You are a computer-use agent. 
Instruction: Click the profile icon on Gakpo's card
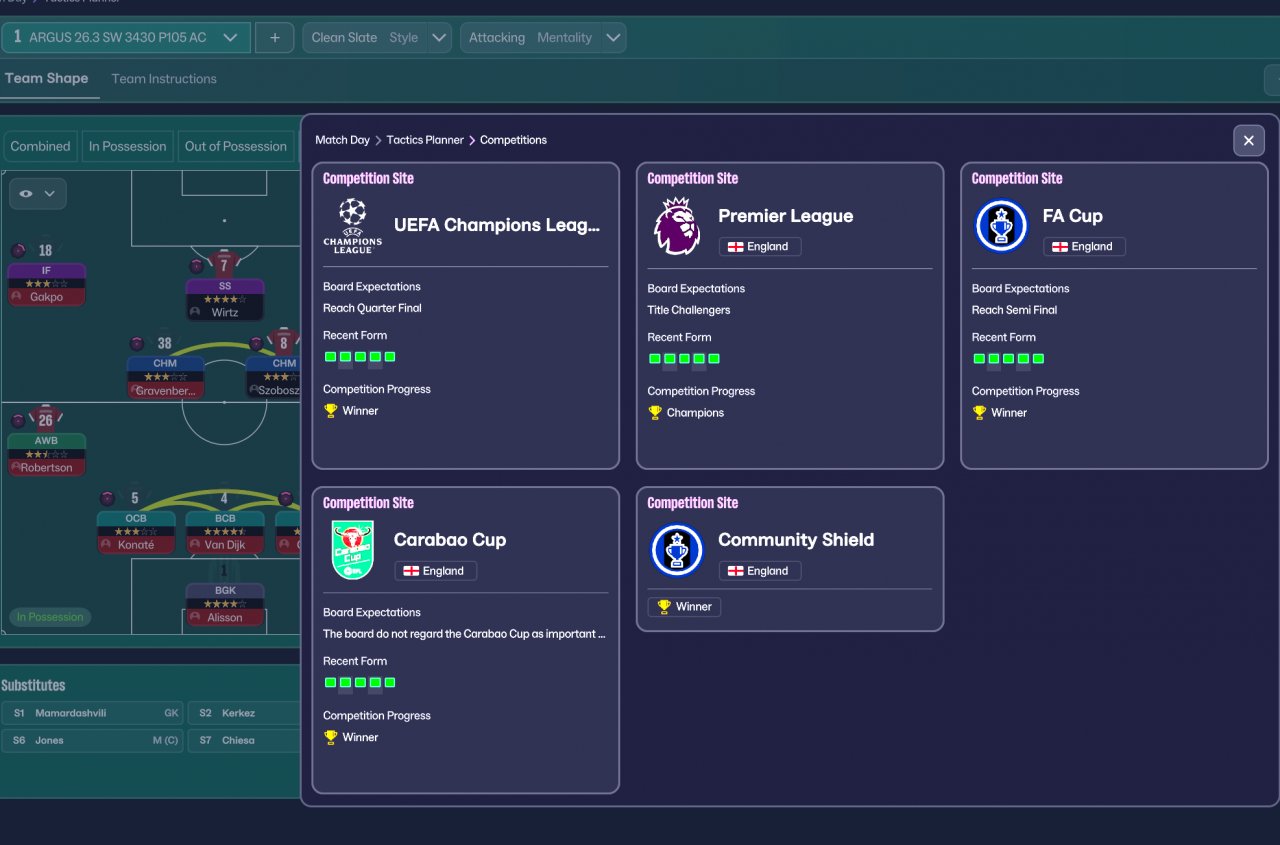(16, 298)
